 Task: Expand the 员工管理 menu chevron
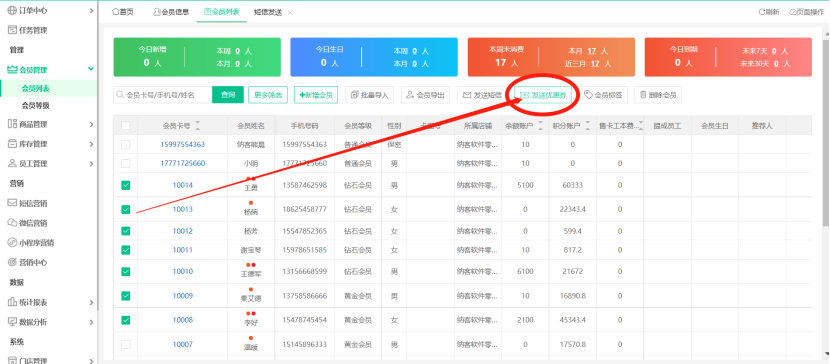(91, 164)
